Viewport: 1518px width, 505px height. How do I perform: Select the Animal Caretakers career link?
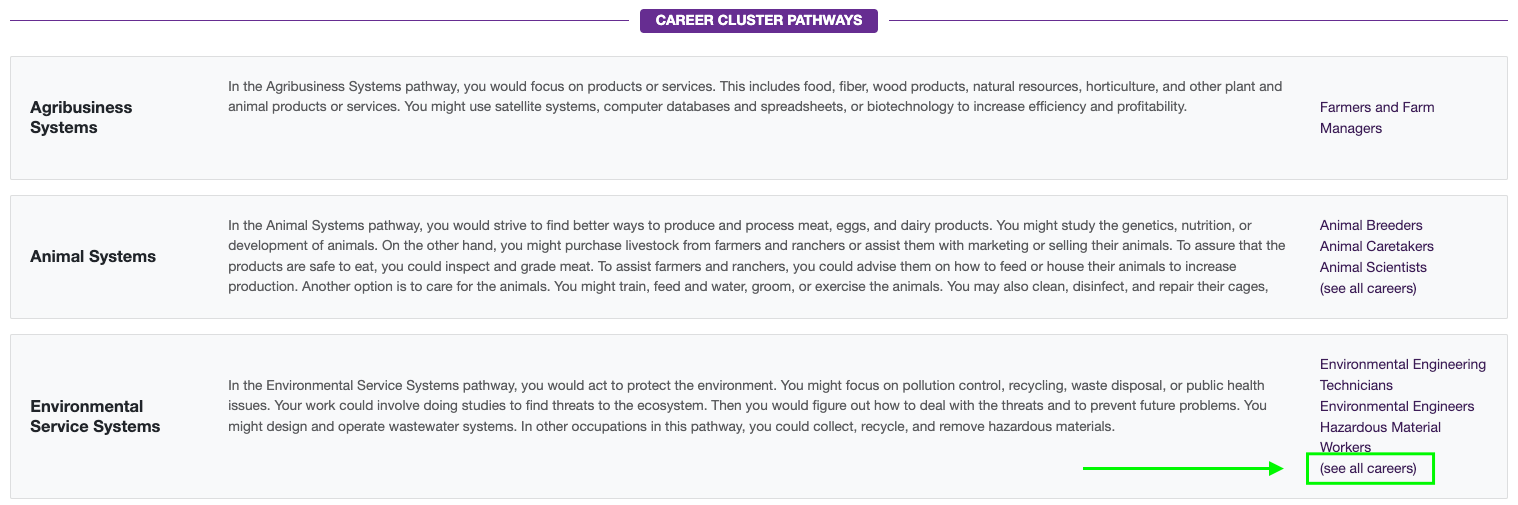[x=1377, y=246]
